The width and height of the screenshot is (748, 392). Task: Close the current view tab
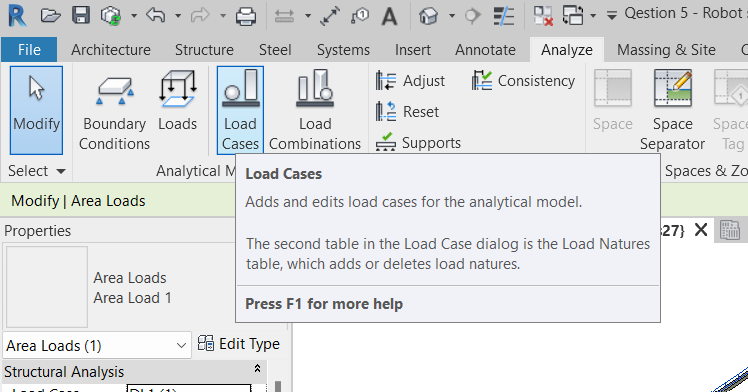[701, 230]
